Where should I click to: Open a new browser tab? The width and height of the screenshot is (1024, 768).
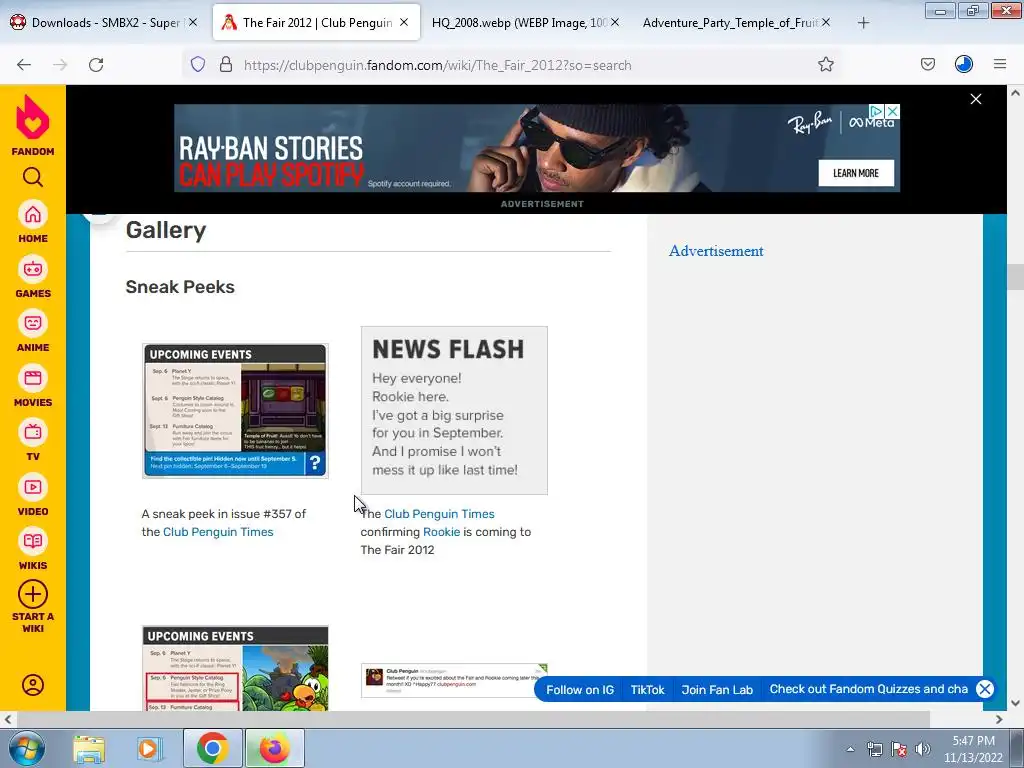tap(863, 23)
